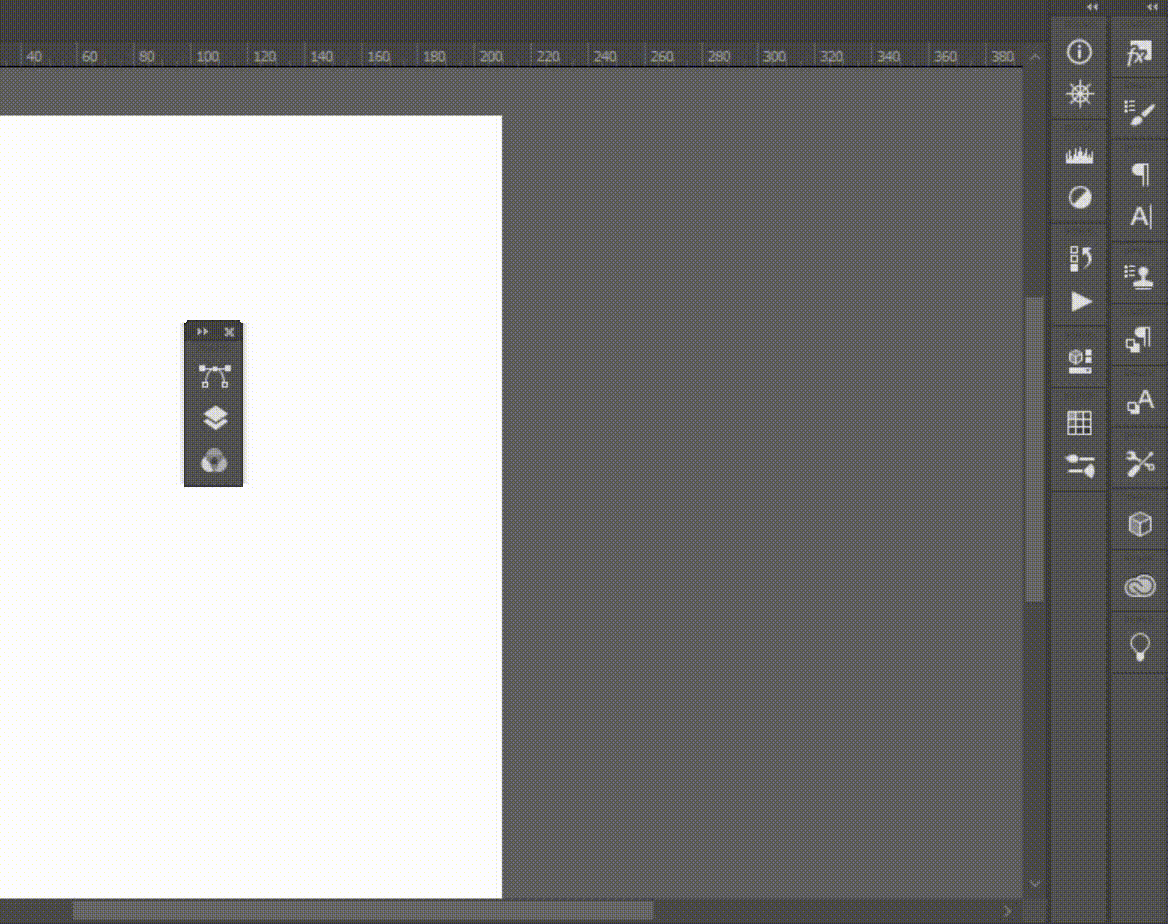Open the Creative Cloud Libraries panel icon
The image size is (1168, 924).
click(x=1140, y=586)
